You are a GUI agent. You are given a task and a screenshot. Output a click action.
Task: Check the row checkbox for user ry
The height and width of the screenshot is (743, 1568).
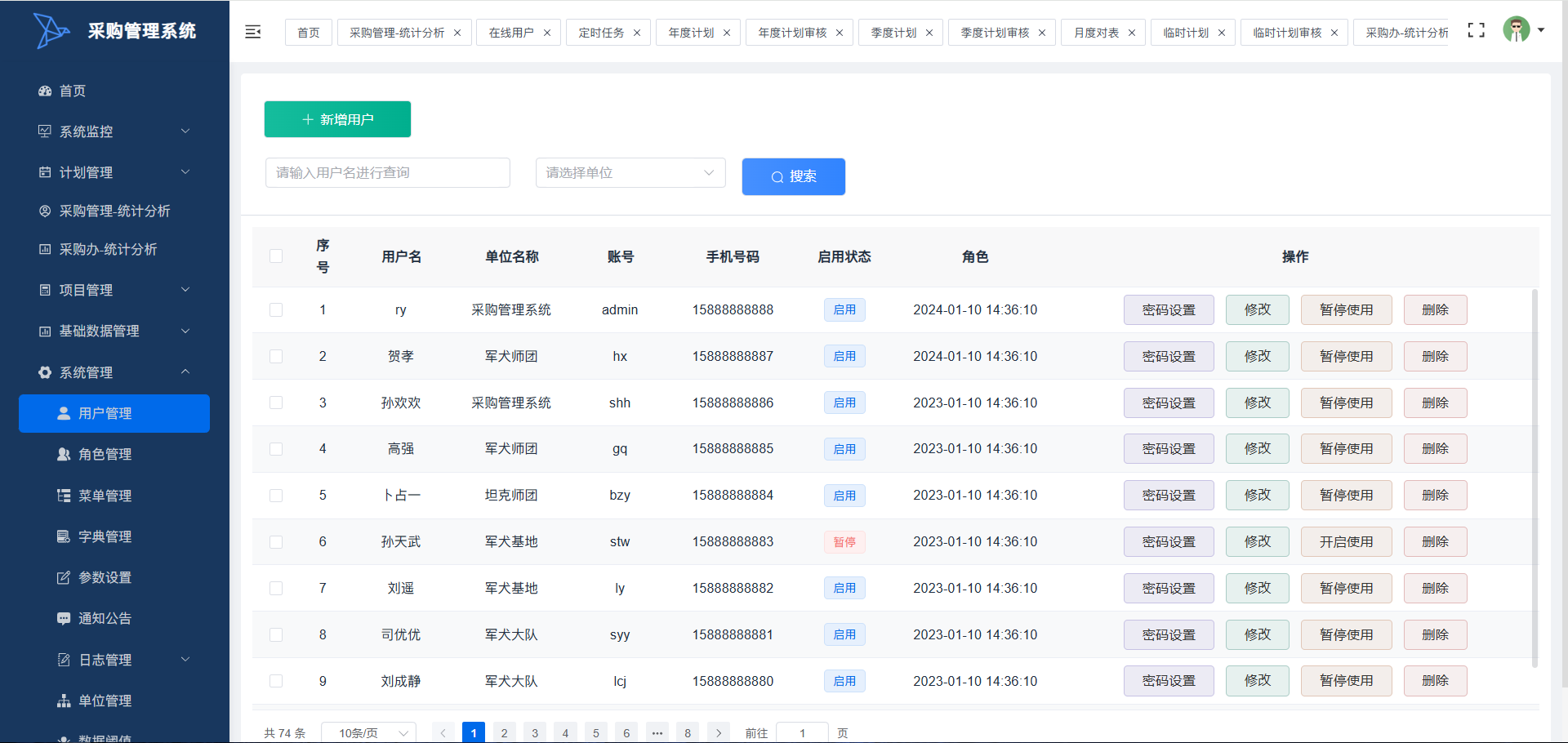[x=276, y=310]
